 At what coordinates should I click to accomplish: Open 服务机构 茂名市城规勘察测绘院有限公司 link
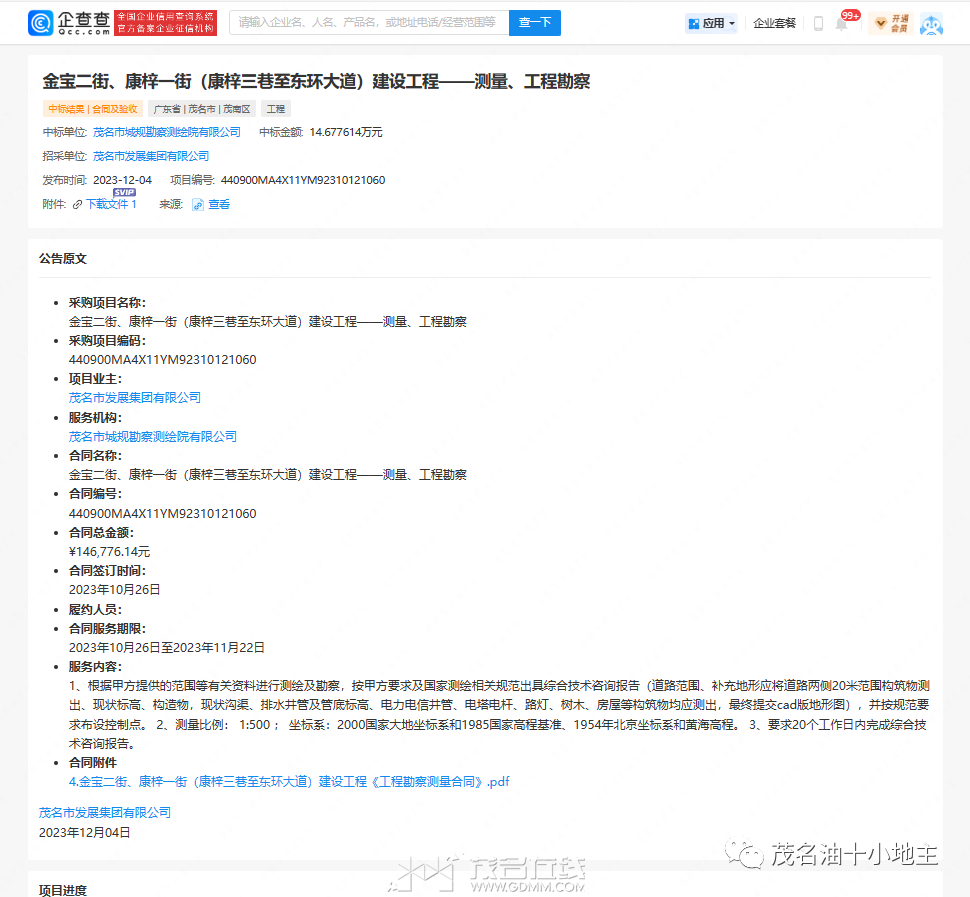click(153, 437)
